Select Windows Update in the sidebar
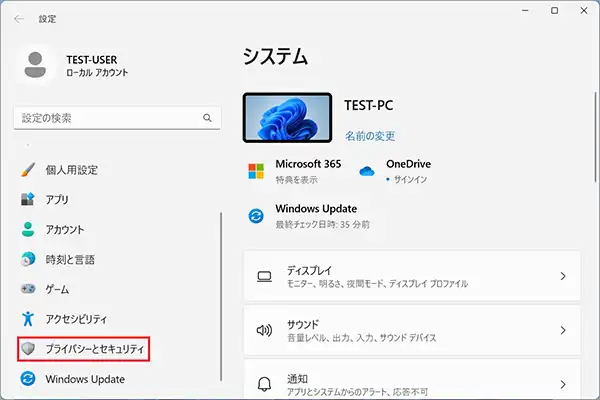Screen dimensions: 600x400 click(85, 379)
